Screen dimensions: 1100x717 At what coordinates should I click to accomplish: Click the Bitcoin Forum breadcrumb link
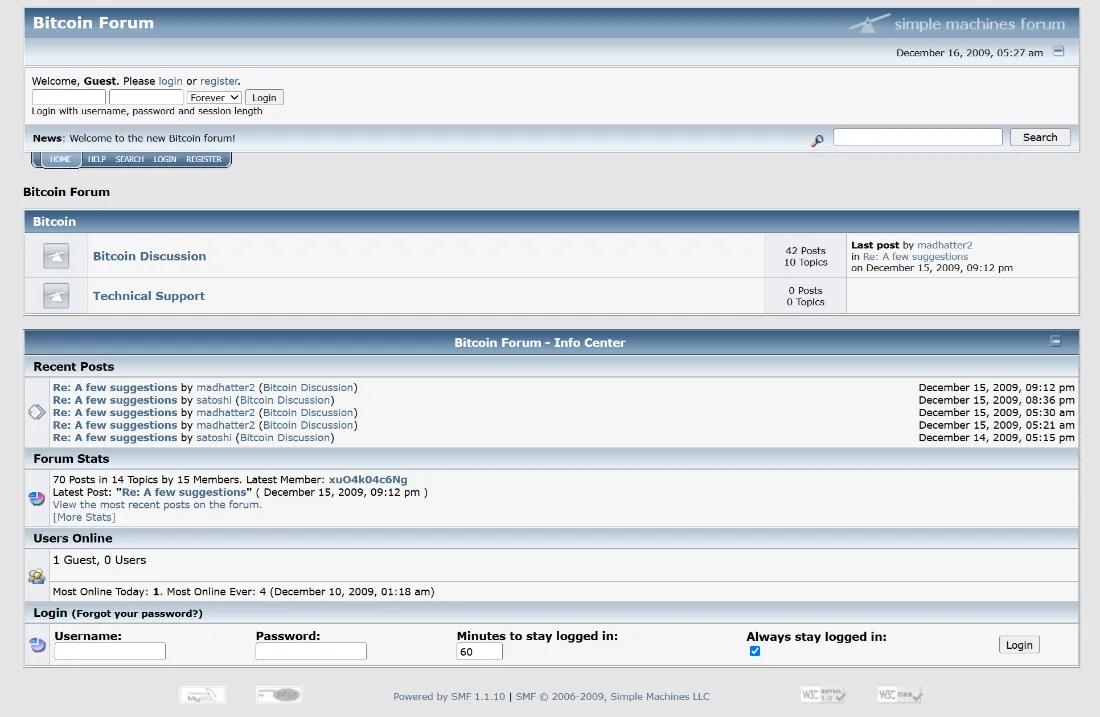[67, 192]
